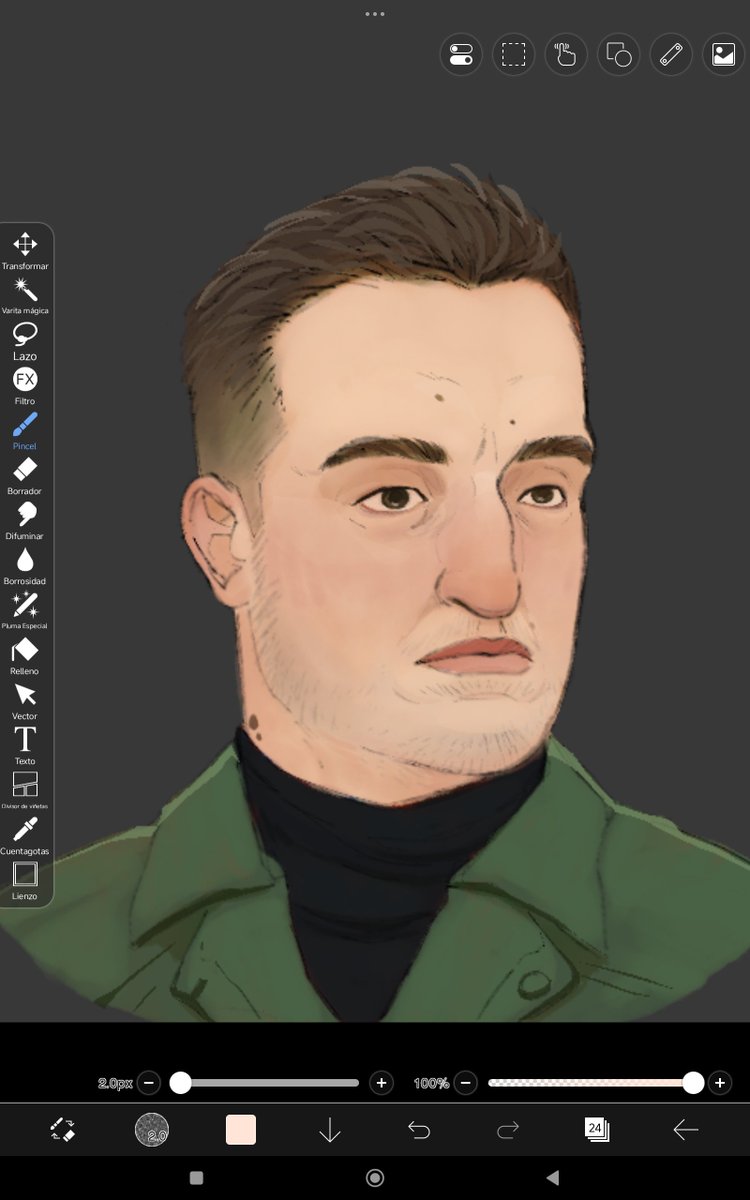Open the layers panel showing 24
The height and width of the screenshot is (1200, 750).
click(597, 1130)
